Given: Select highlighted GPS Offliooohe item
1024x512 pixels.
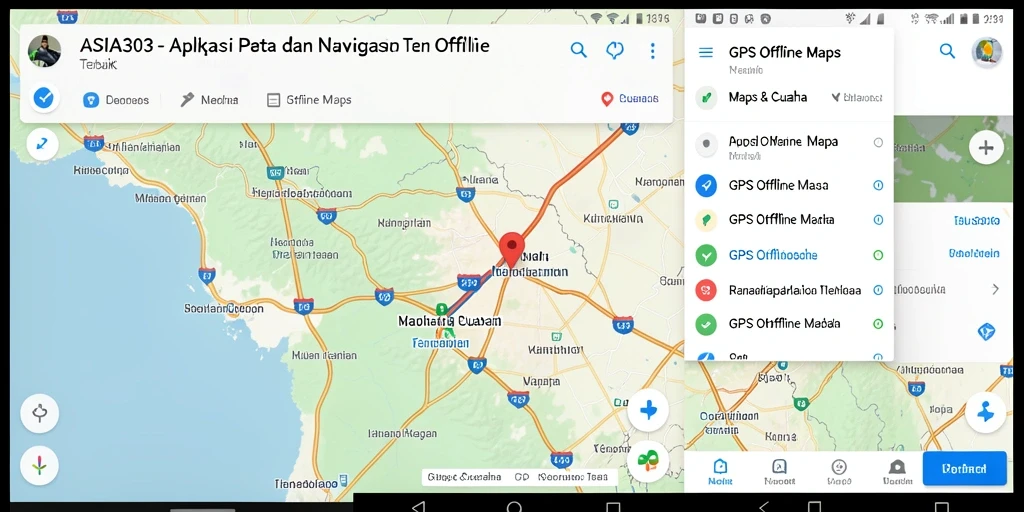Looking at the screenshot, I should 788,255.
